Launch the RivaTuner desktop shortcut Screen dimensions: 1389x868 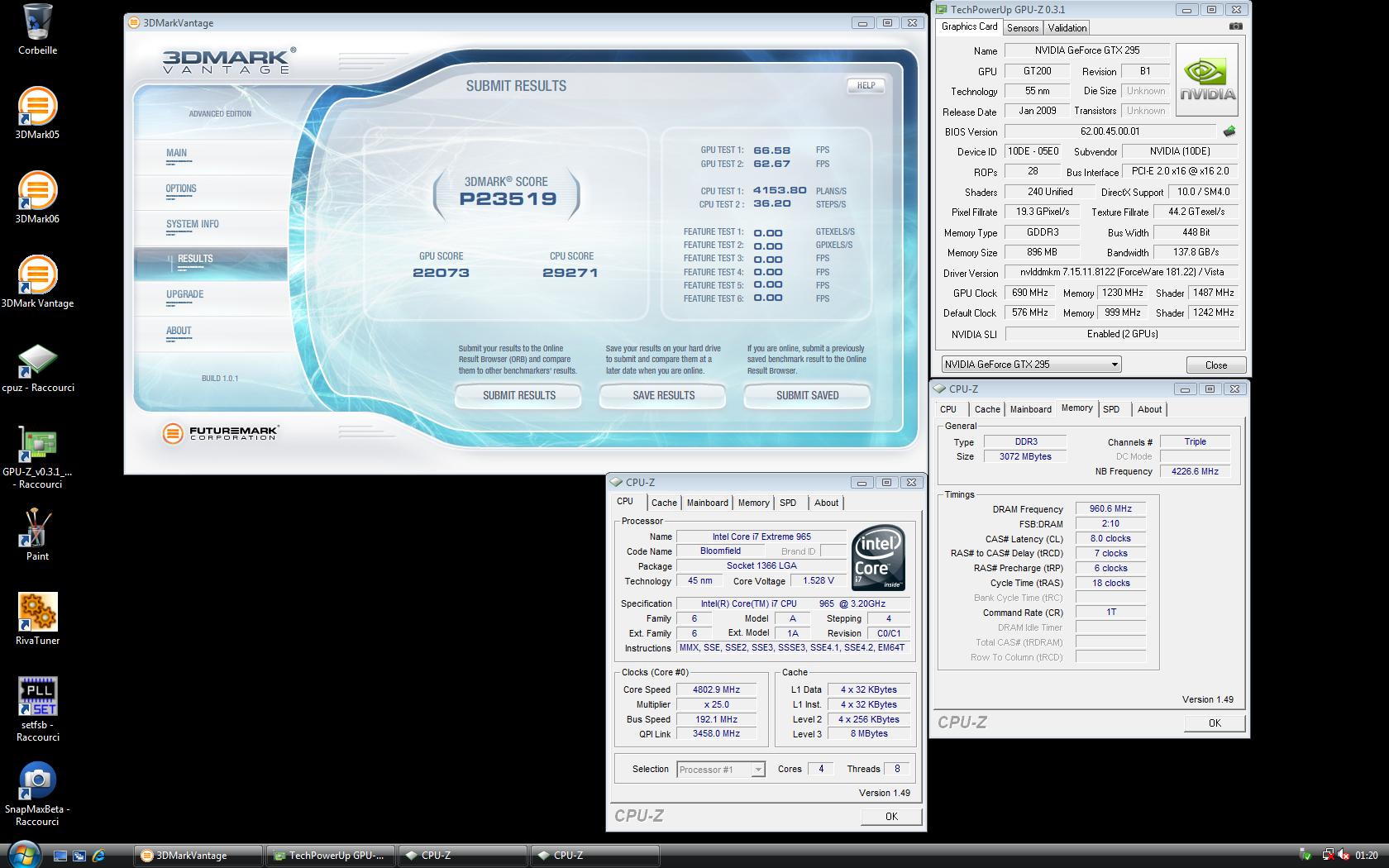[x=37, y=619]
